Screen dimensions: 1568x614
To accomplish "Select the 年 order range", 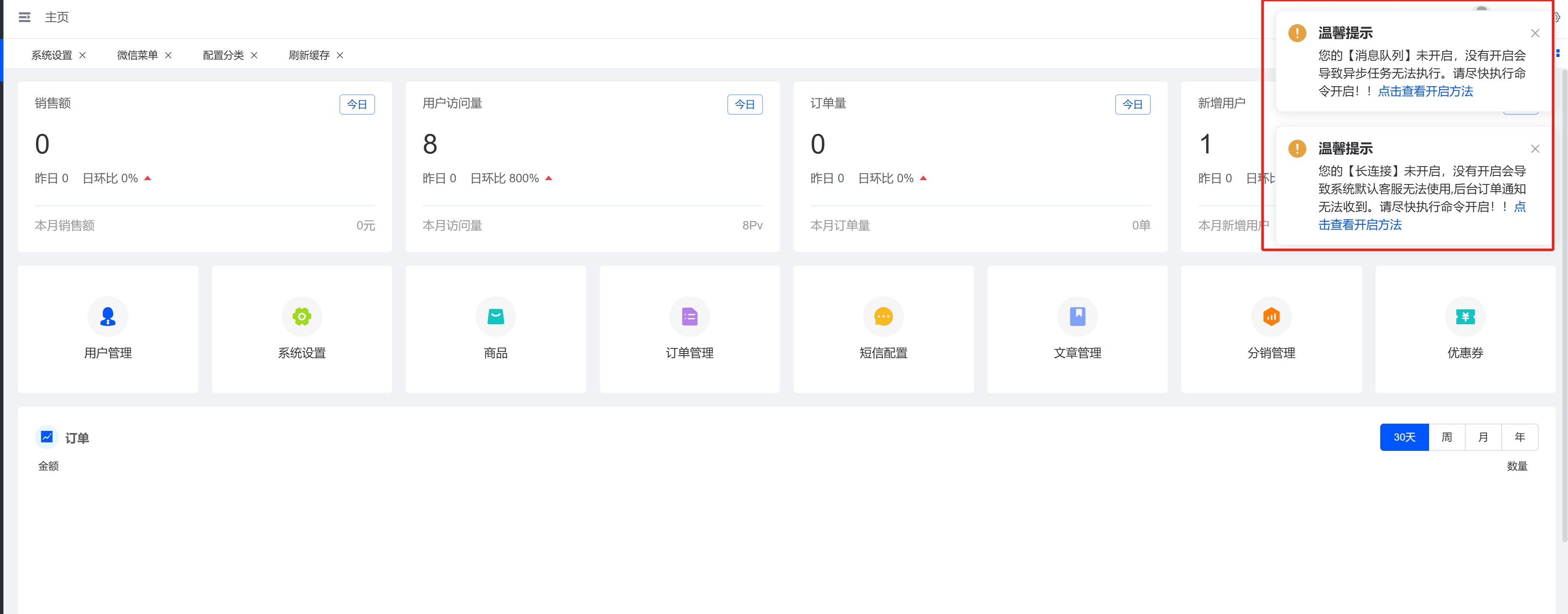I will click(1520, 437).
